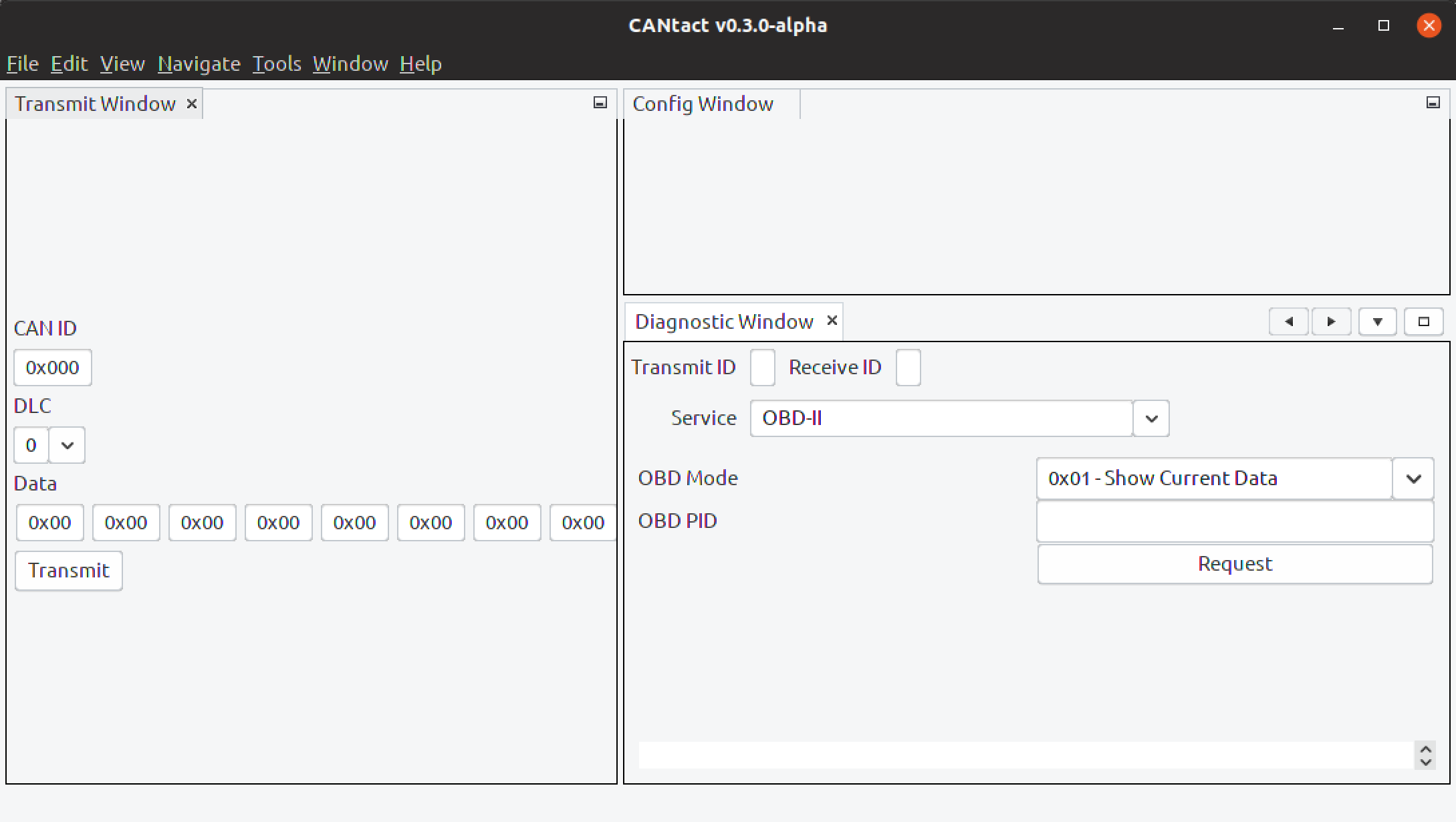Image resolution: width=1456 pixels, height=822 pixels.
Task: Click the fifth Data byte field
Action: 355,523
